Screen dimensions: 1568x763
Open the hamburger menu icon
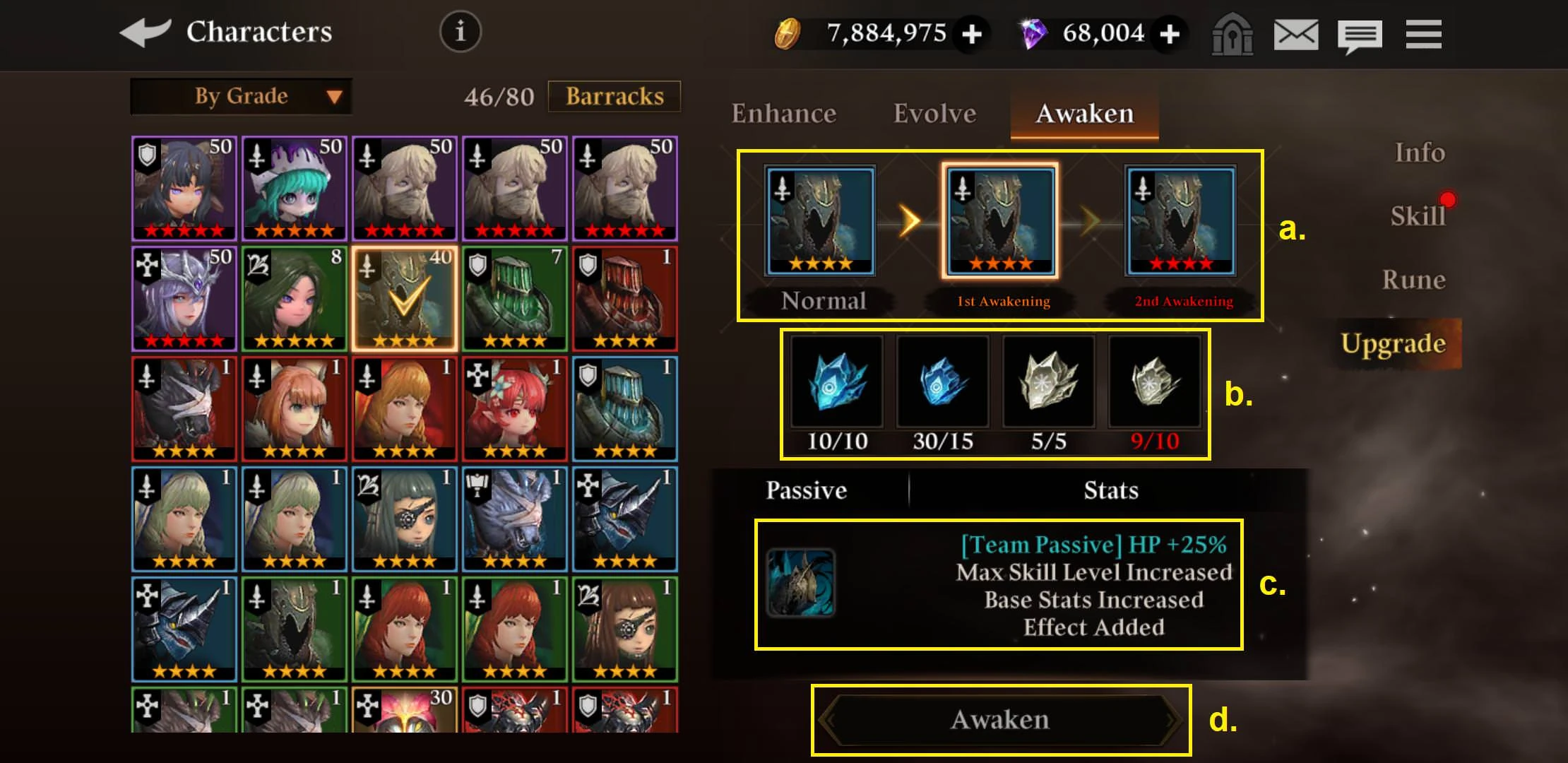pyautogui.click(x=1423, y=34)
